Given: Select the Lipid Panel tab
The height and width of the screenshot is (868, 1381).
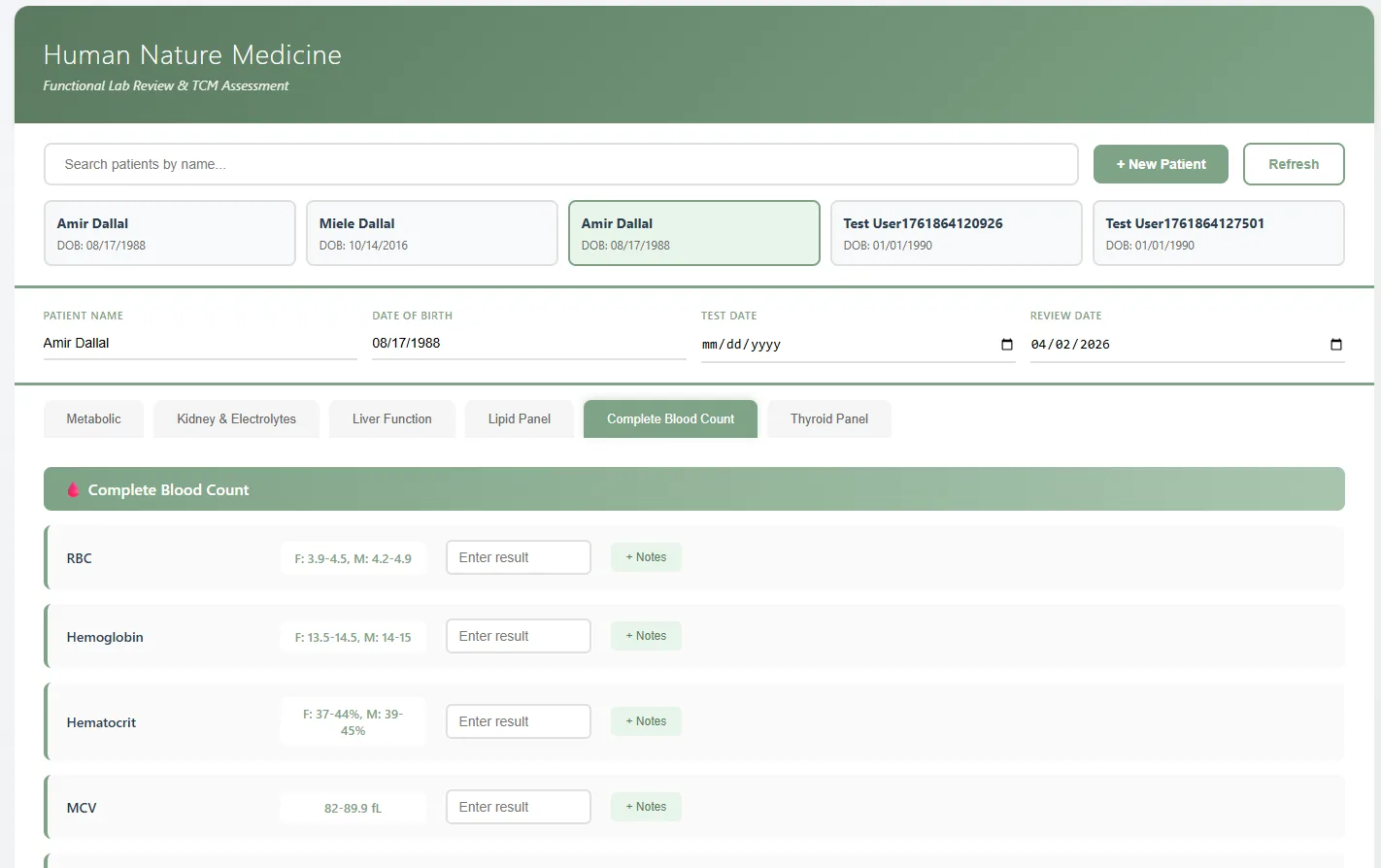Looking at the screenshot, I should (x=520, y=419).
